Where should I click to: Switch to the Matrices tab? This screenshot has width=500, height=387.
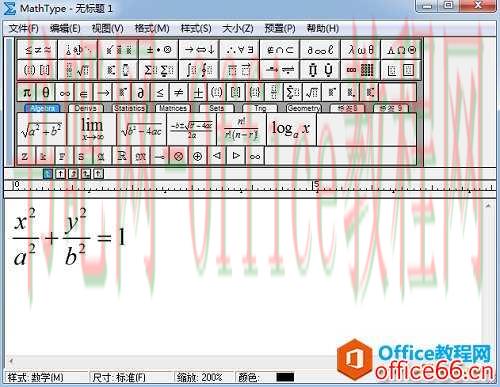coord(173,108)
